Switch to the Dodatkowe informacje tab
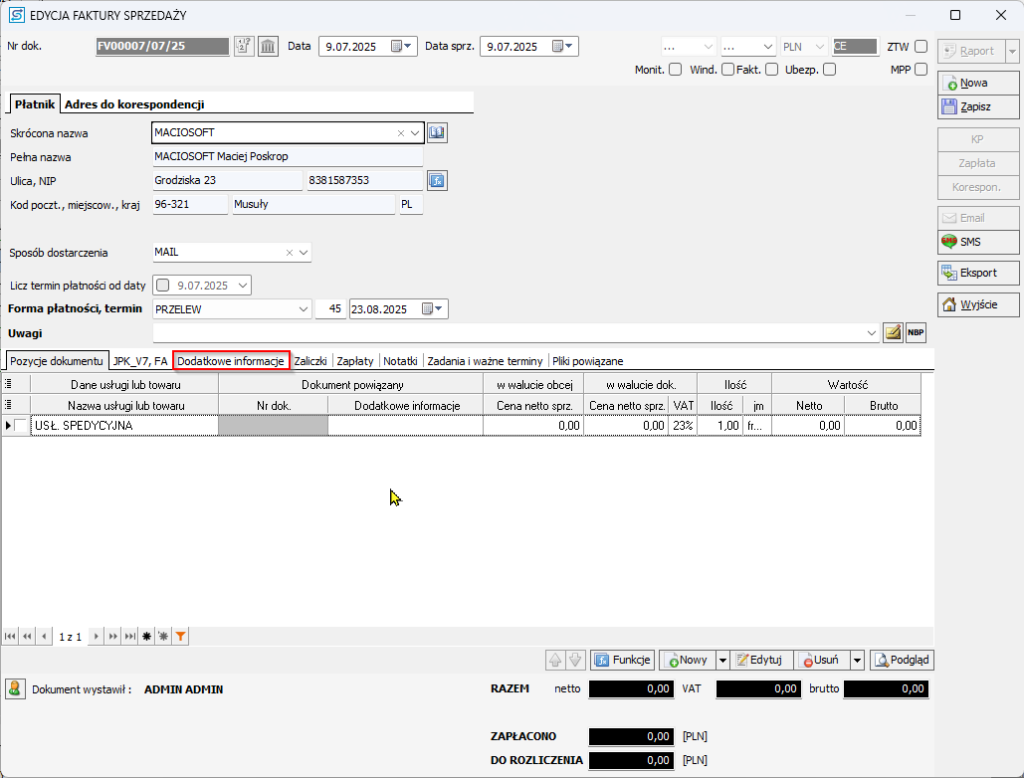The image size is (1024, 778). point(231,360)
